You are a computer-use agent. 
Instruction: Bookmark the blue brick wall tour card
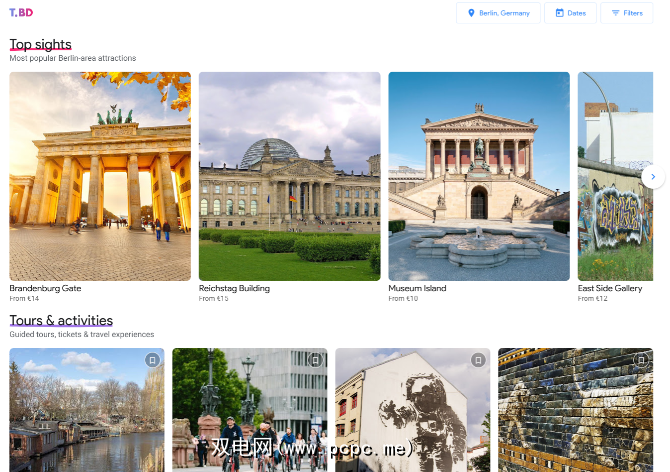(x=641, y=360)
